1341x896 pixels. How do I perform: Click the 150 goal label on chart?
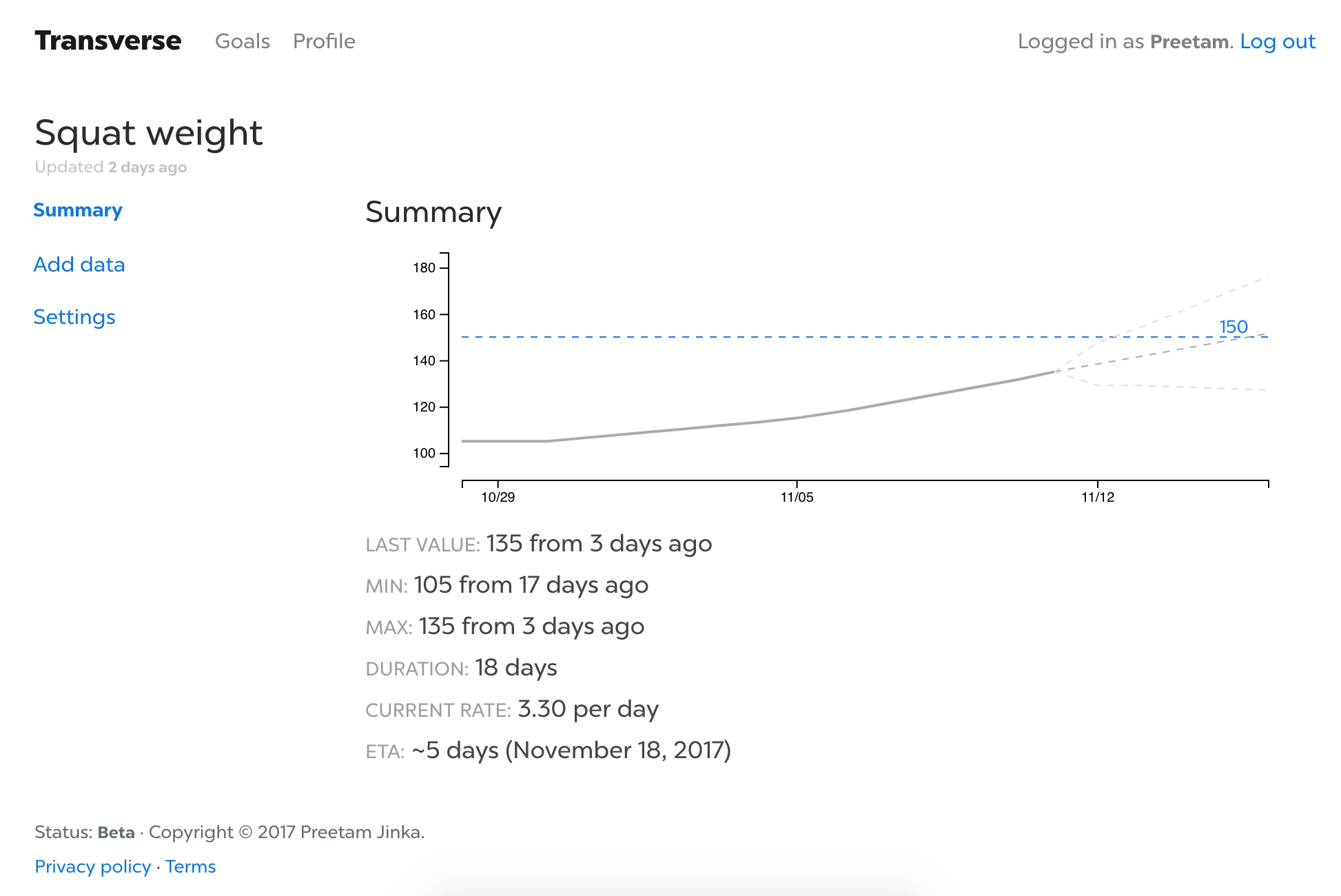1233,327
